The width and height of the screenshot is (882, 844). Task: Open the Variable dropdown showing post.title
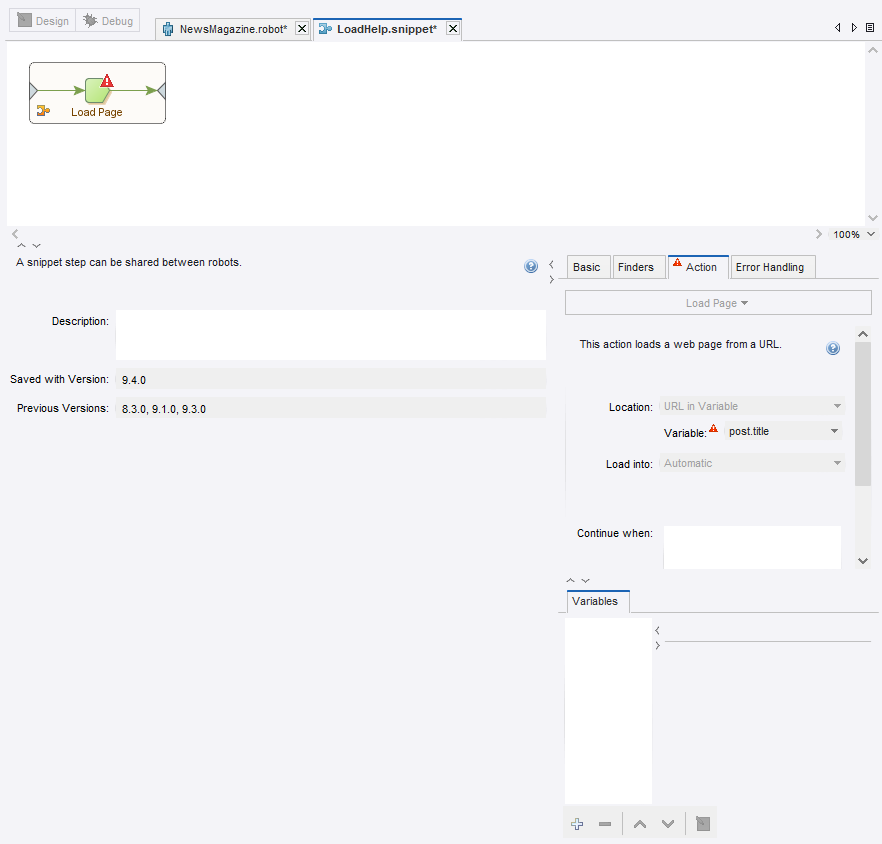(783, 430)
